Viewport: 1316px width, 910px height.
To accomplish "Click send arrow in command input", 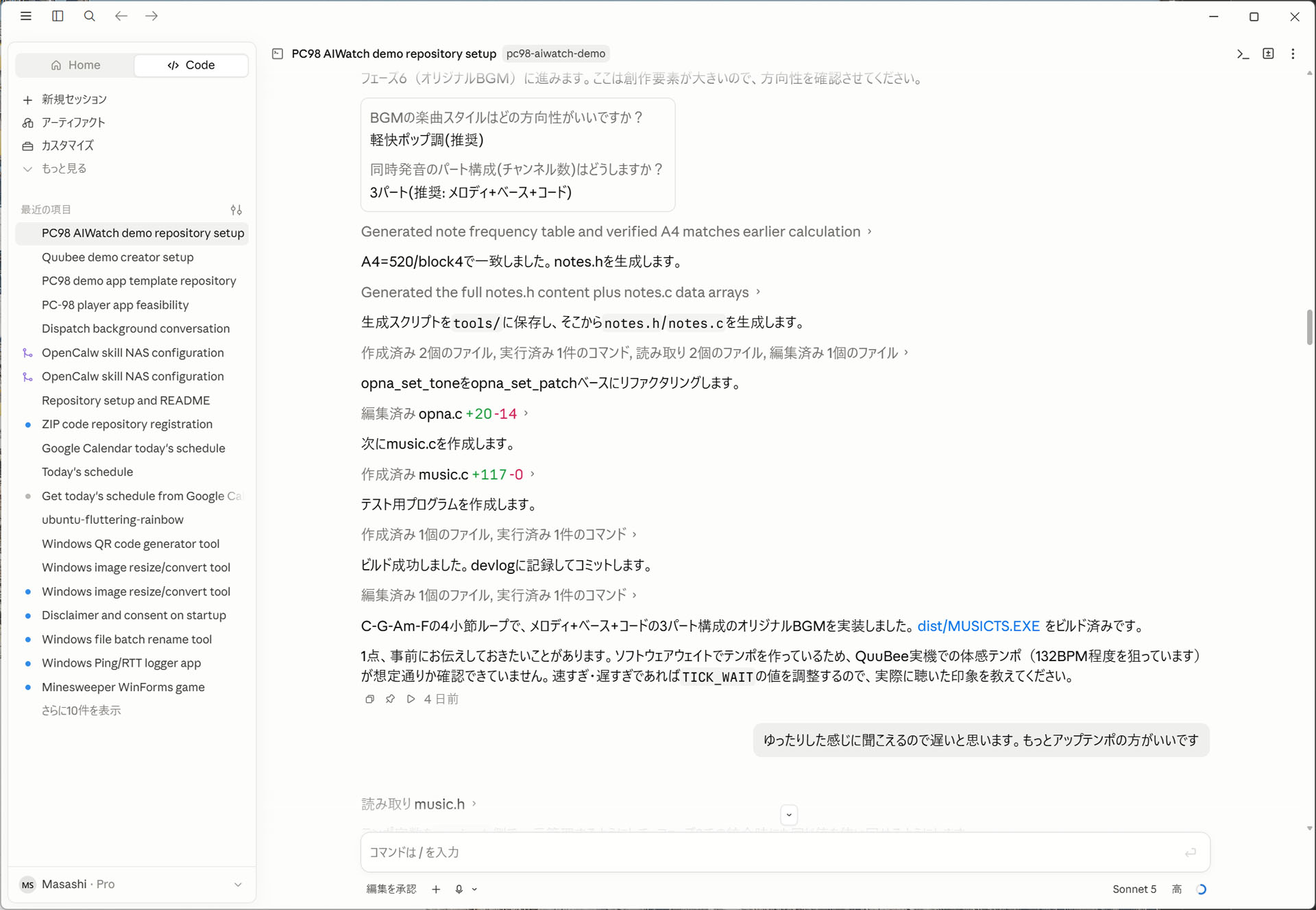I will coord(1191,852).
